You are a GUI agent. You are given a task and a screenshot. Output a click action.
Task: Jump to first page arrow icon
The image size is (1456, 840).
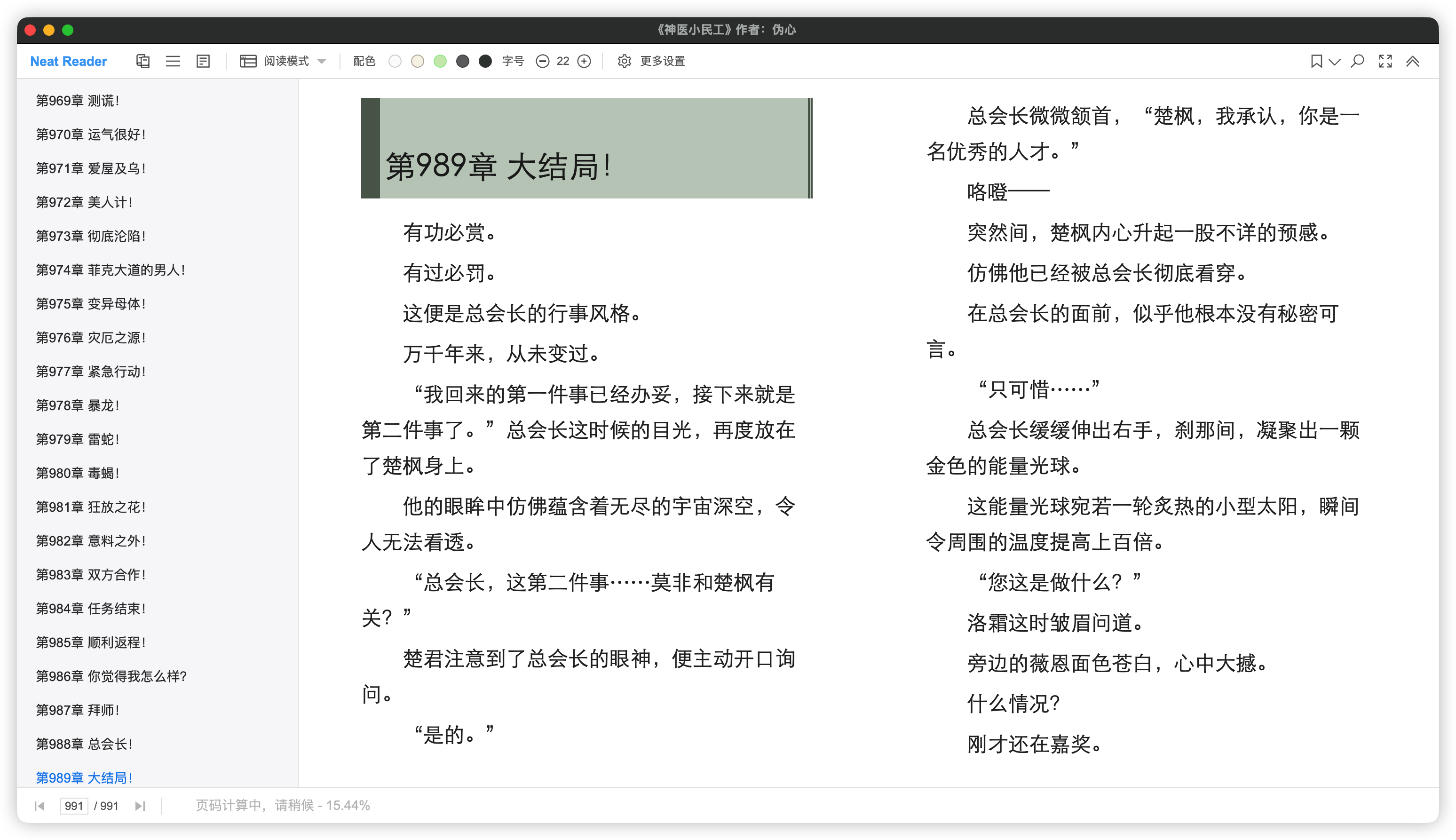click(39, 805)
